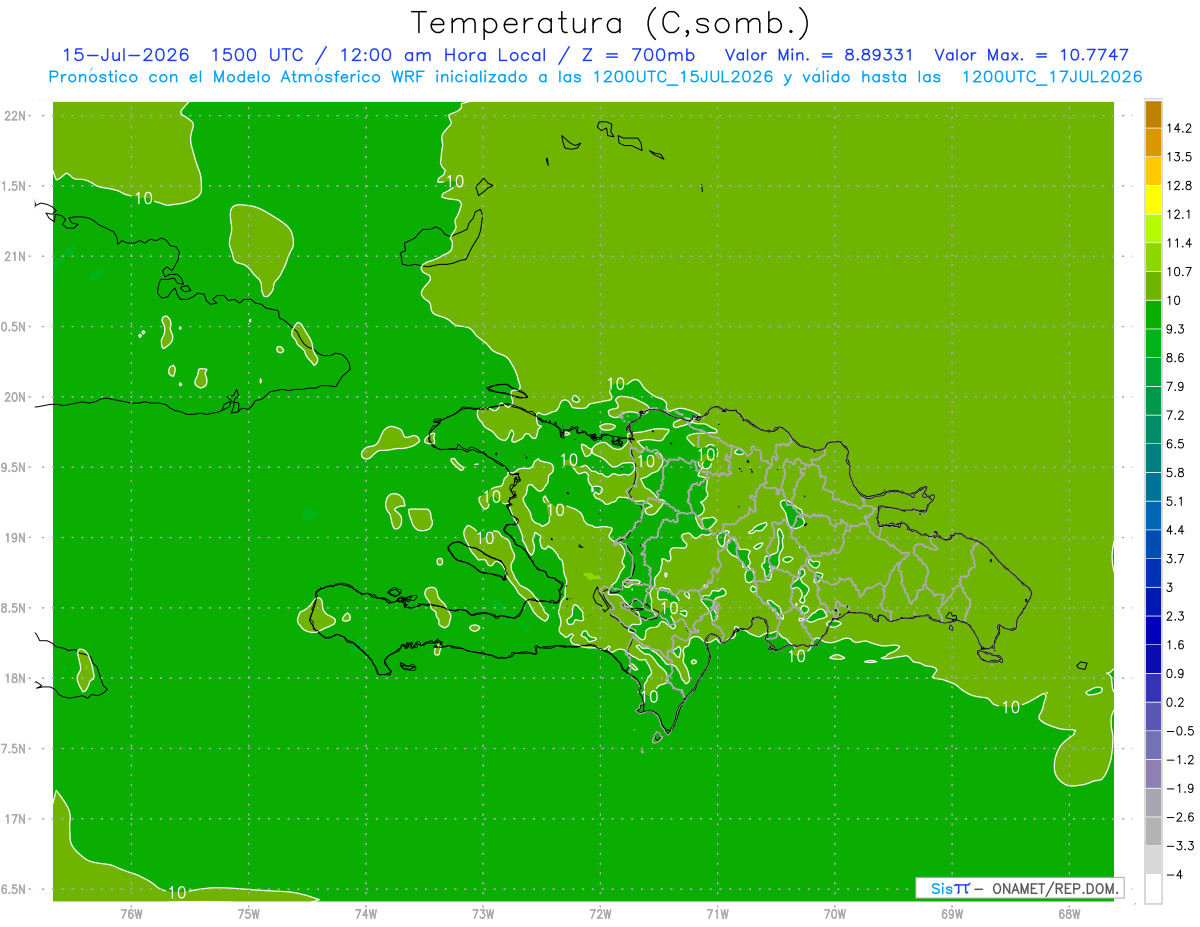Click the olive swatch between 10.7 and 10
The height and width of the screenshot is (927, 1200).
[x=1153, y=286]
